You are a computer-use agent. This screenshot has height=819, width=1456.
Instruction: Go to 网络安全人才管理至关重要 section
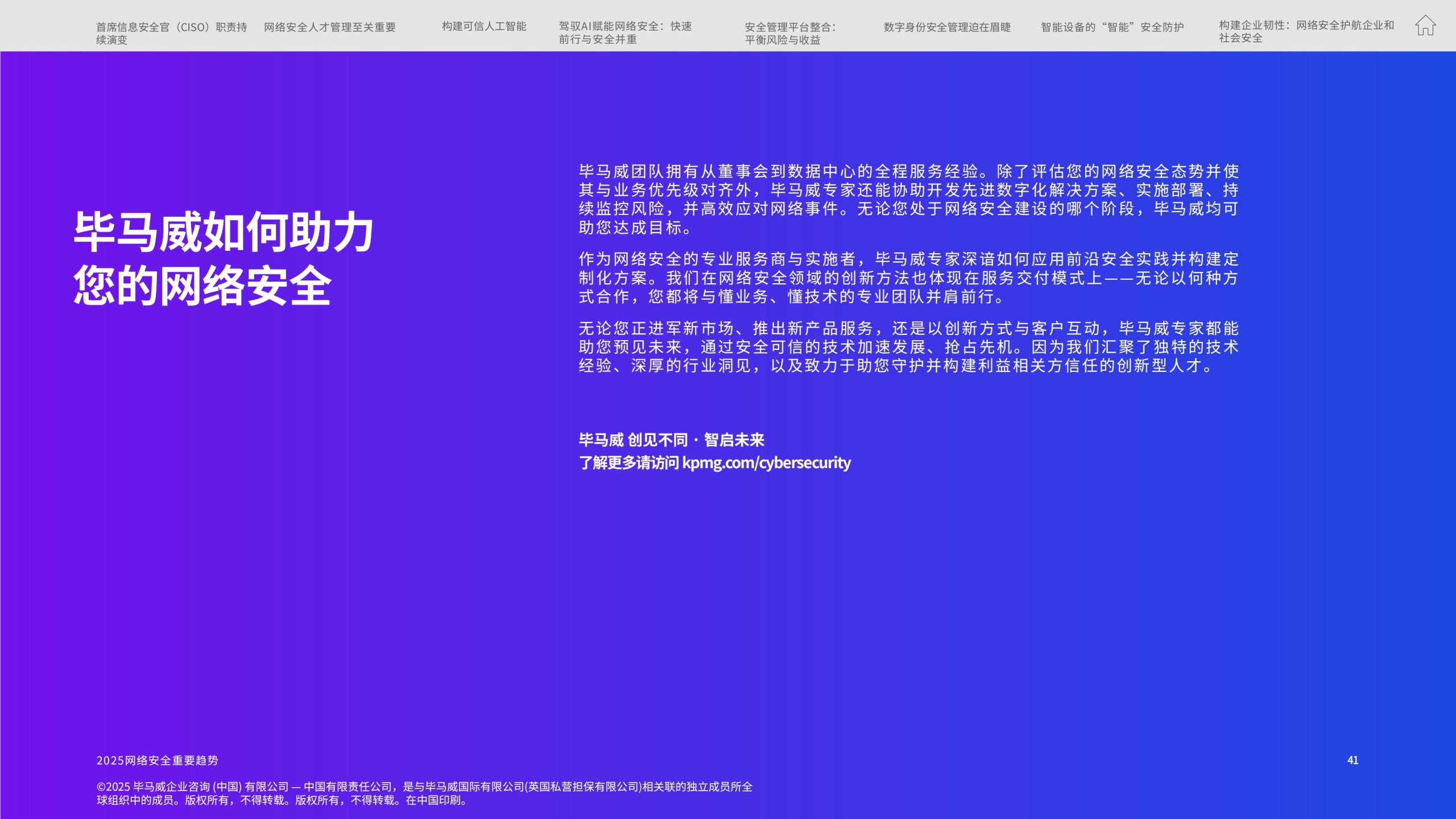pos(329,27)
